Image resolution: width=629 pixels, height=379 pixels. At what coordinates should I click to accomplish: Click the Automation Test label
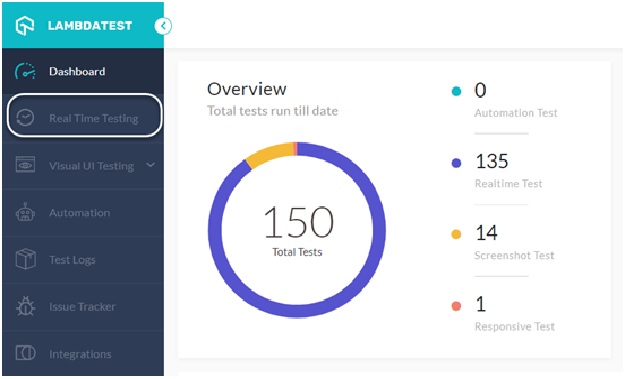coord(516,113)
